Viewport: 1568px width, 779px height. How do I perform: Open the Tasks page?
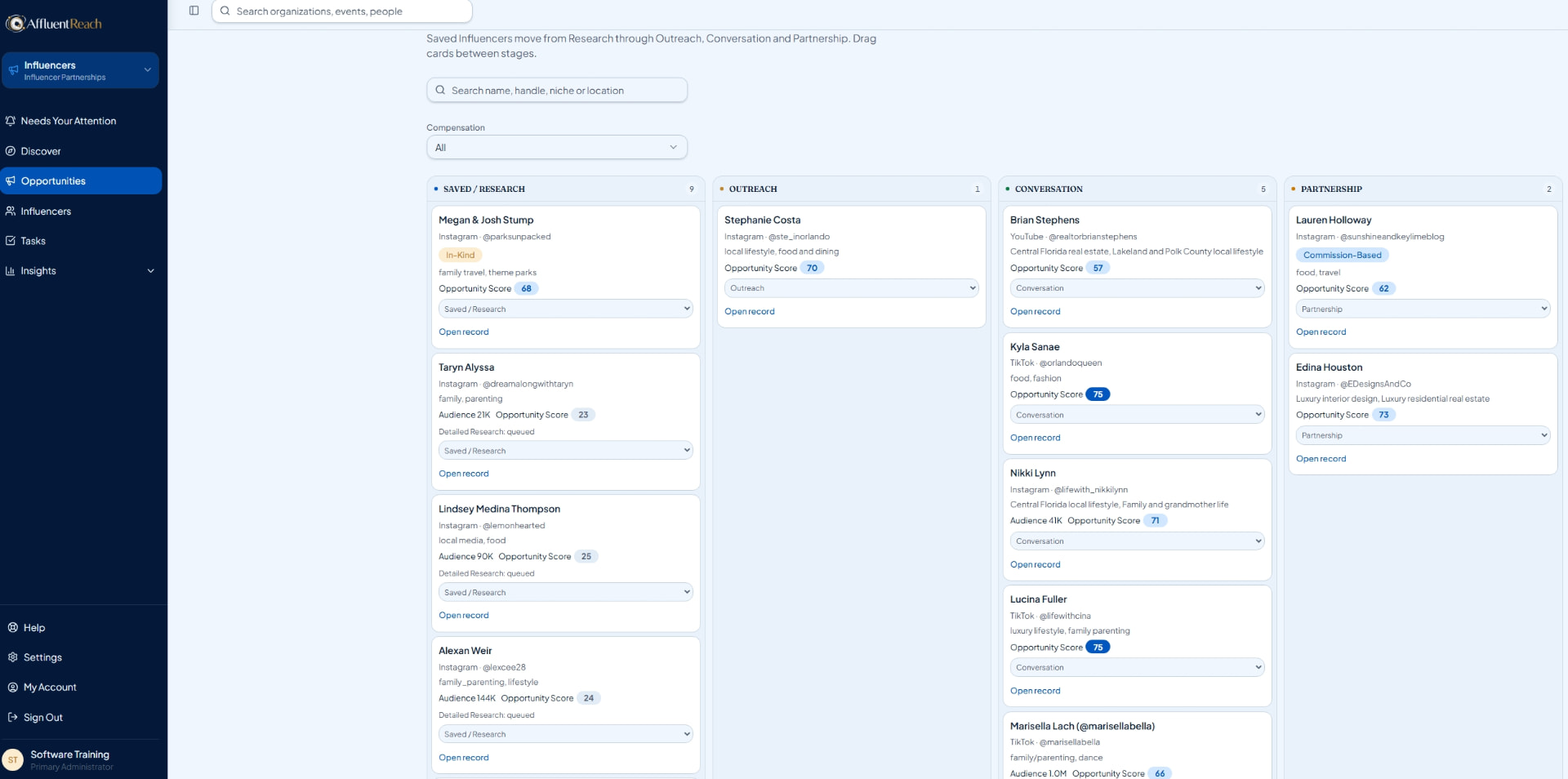tap(81, 241)
